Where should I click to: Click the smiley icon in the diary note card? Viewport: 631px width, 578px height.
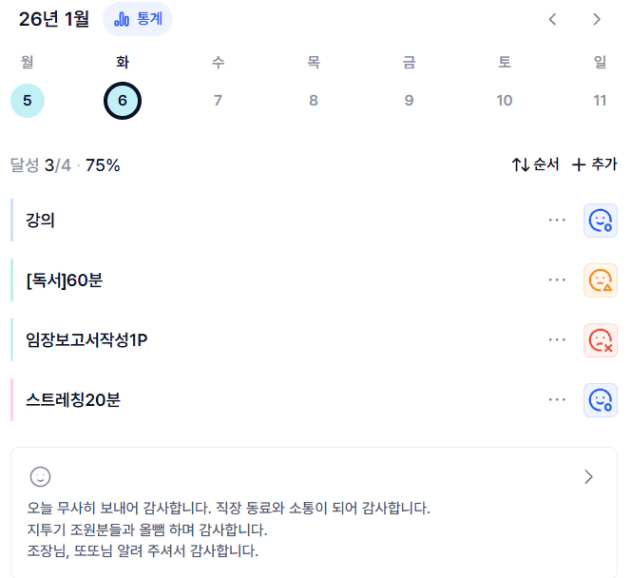pos(40,477)
